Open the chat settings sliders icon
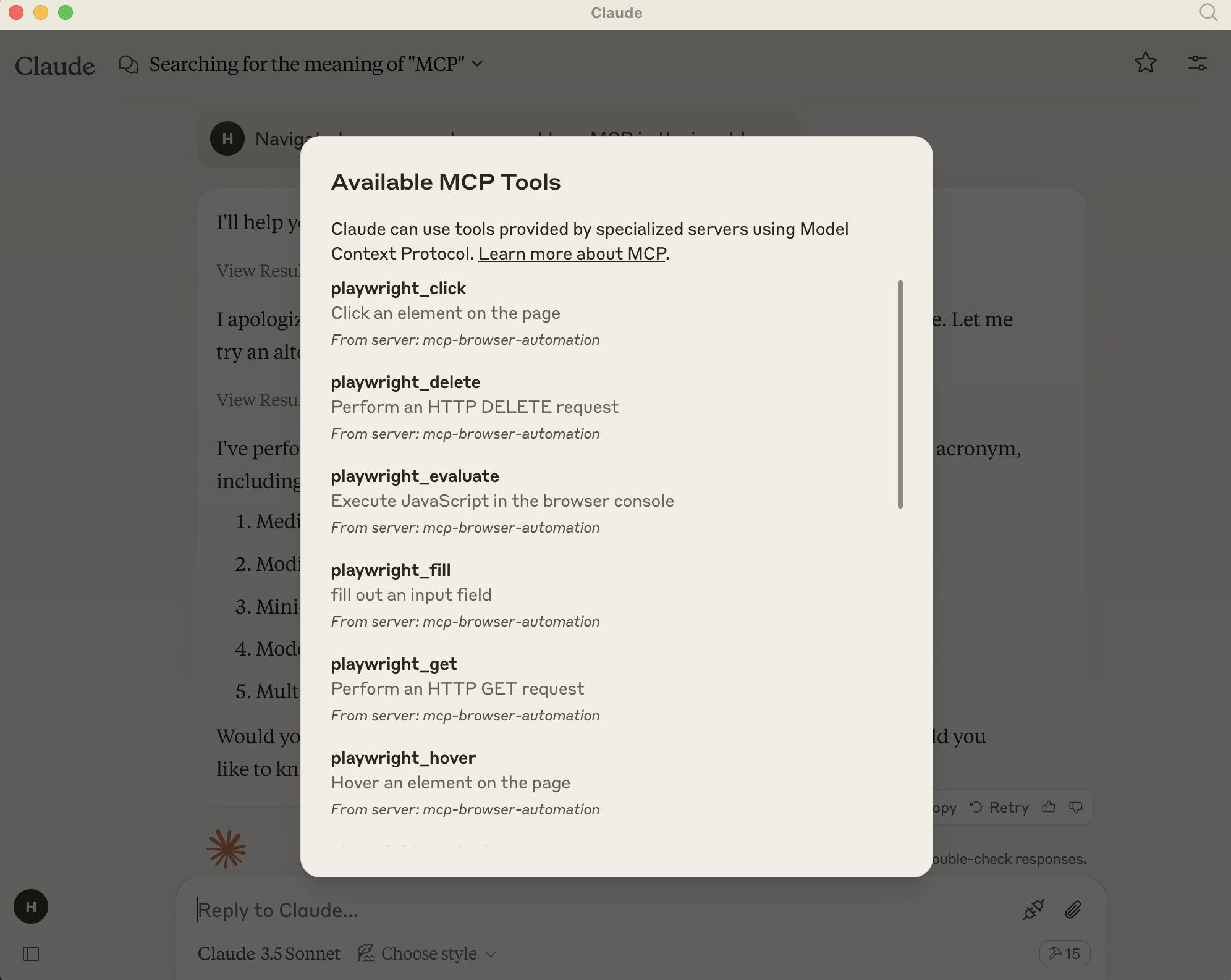 [x=1198, y=64]
